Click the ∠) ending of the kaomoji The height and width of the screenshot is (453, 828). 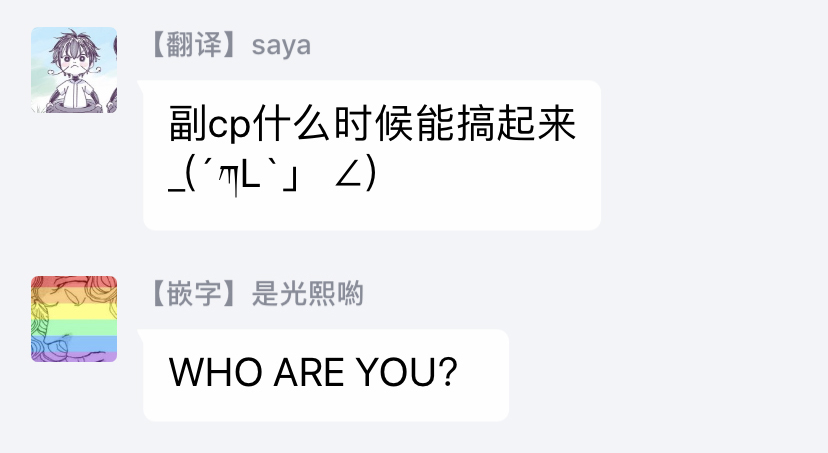click(x=355, y=174)
